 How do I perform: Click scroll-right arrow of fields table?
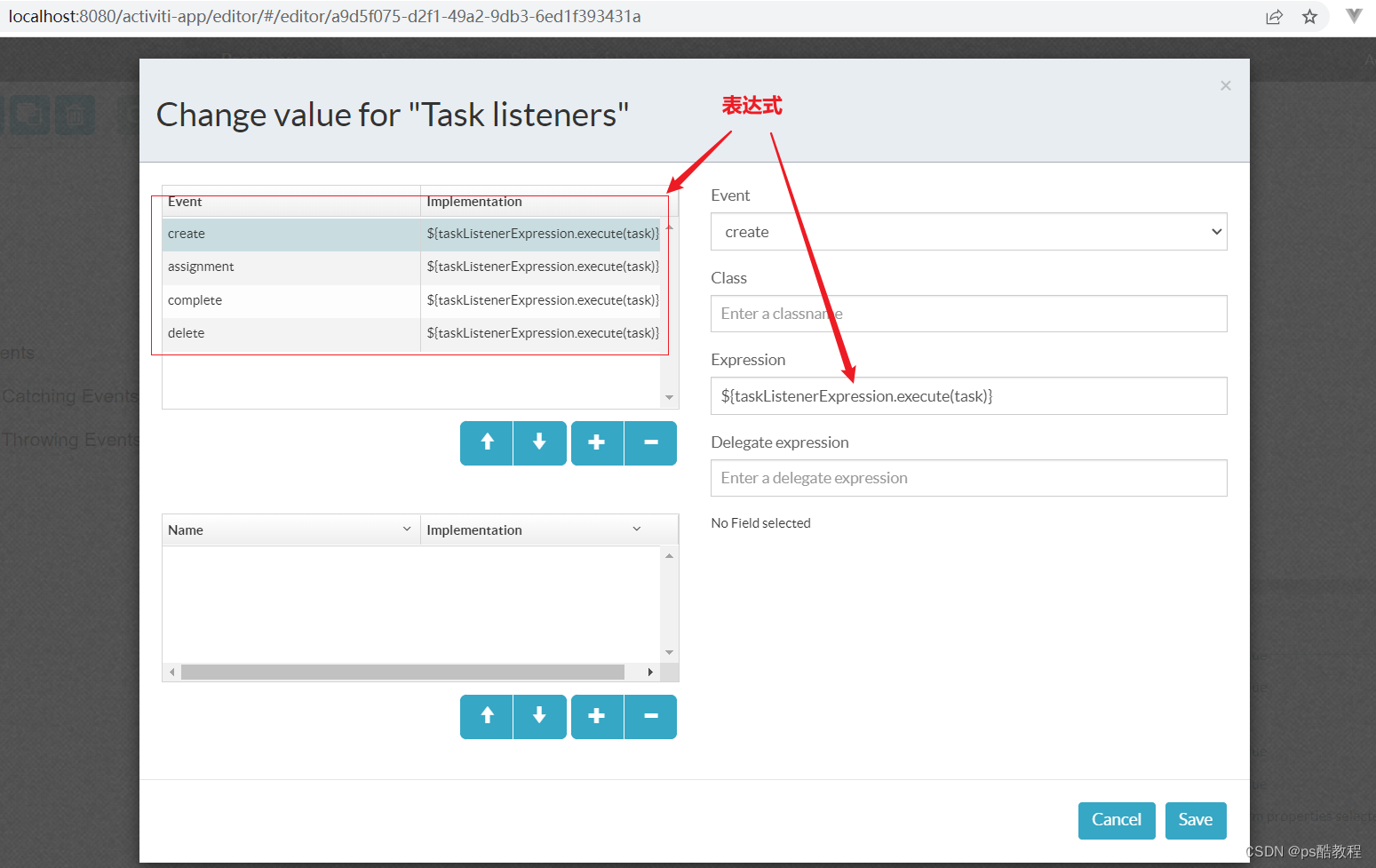pos(650,673)
